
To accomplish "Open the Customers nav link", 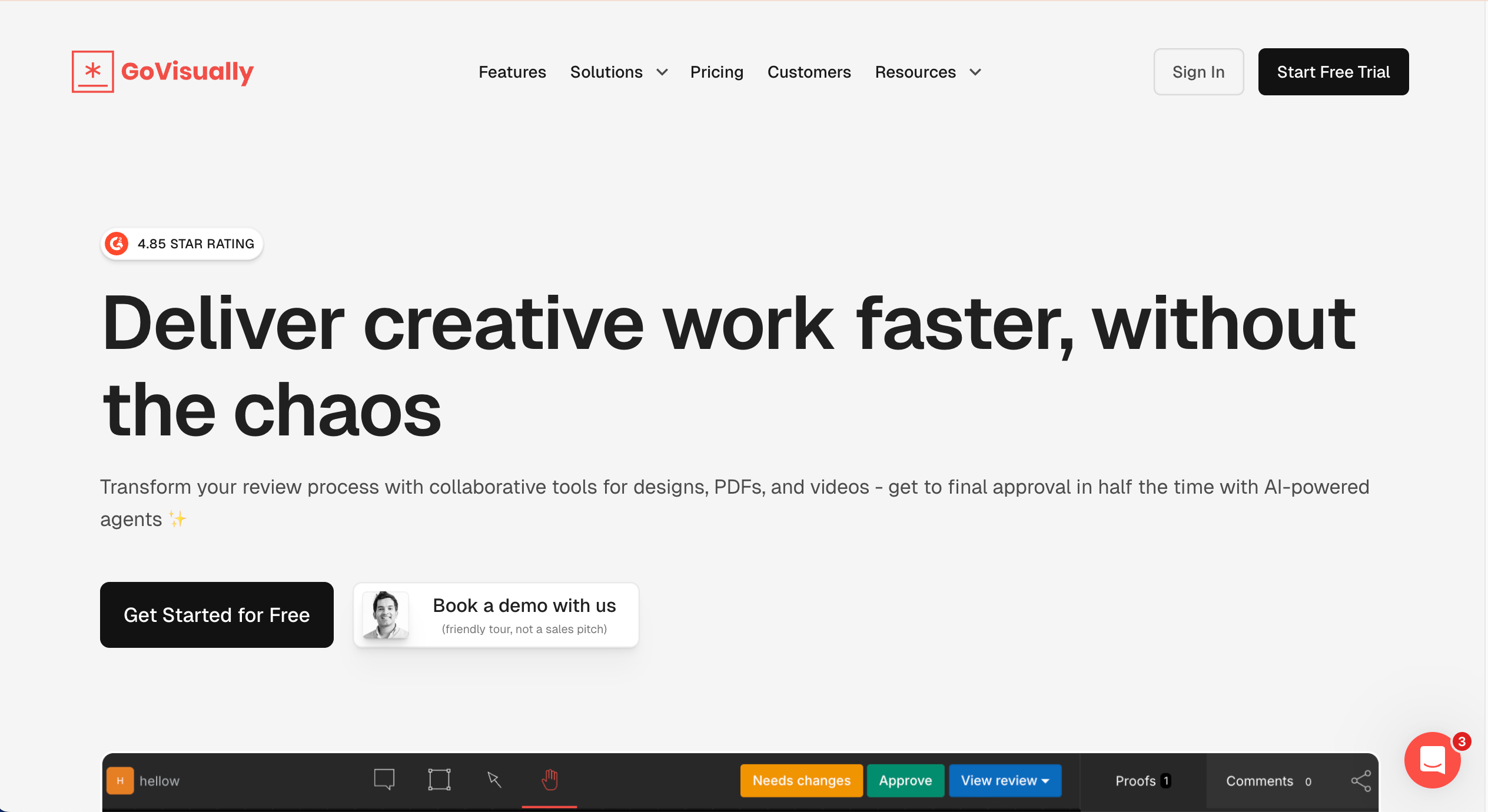I will click(x=809, y=72).
